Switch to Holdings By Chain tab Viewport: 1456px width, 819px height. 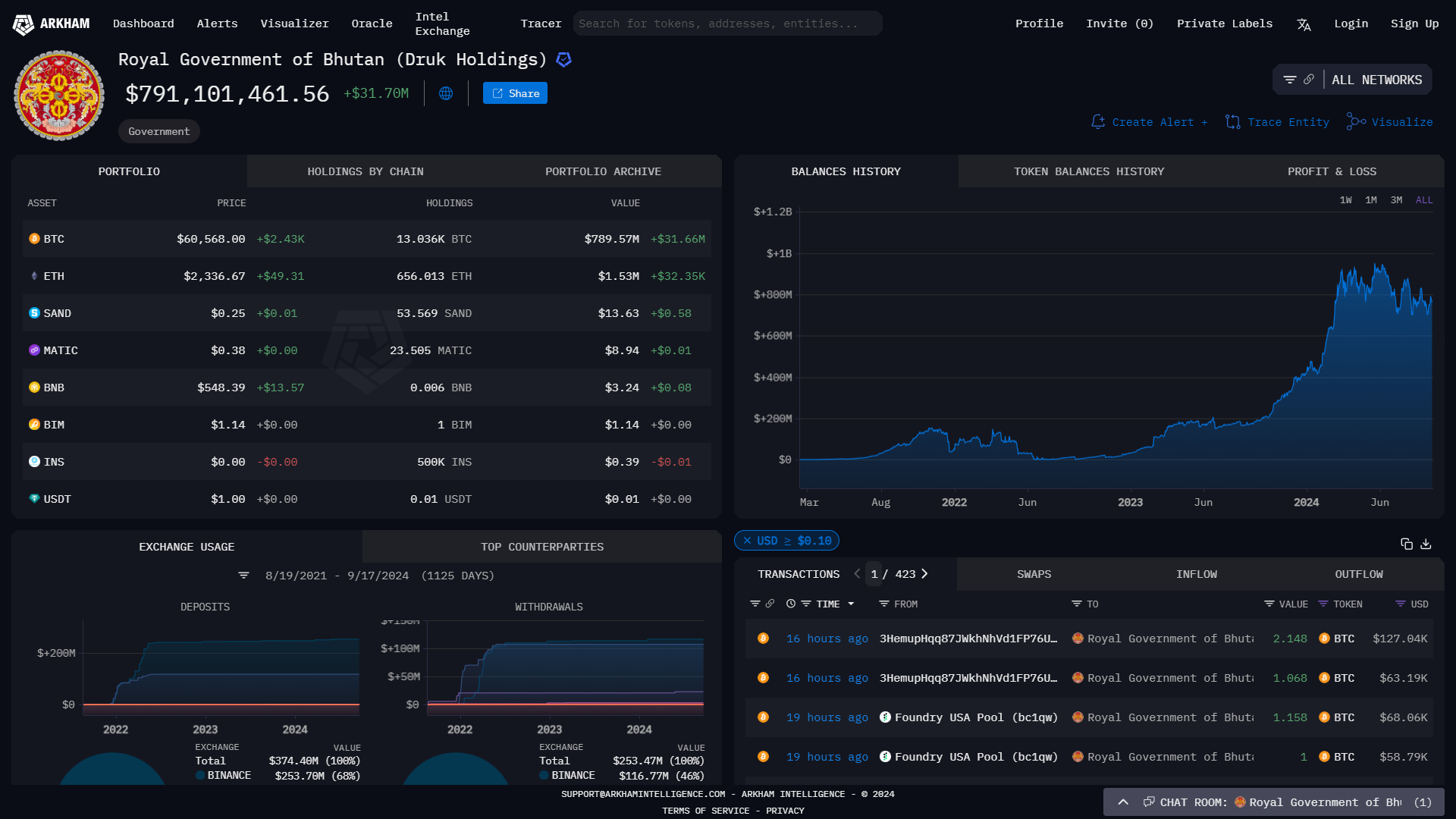pyautogui.click(x=366, y=171)
